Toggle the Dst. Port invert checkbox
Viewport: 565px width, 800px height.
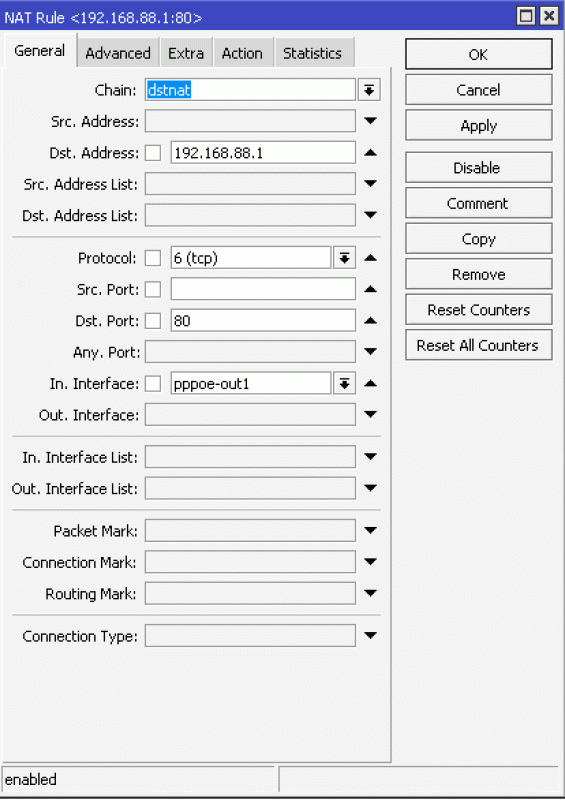point(153,321)
